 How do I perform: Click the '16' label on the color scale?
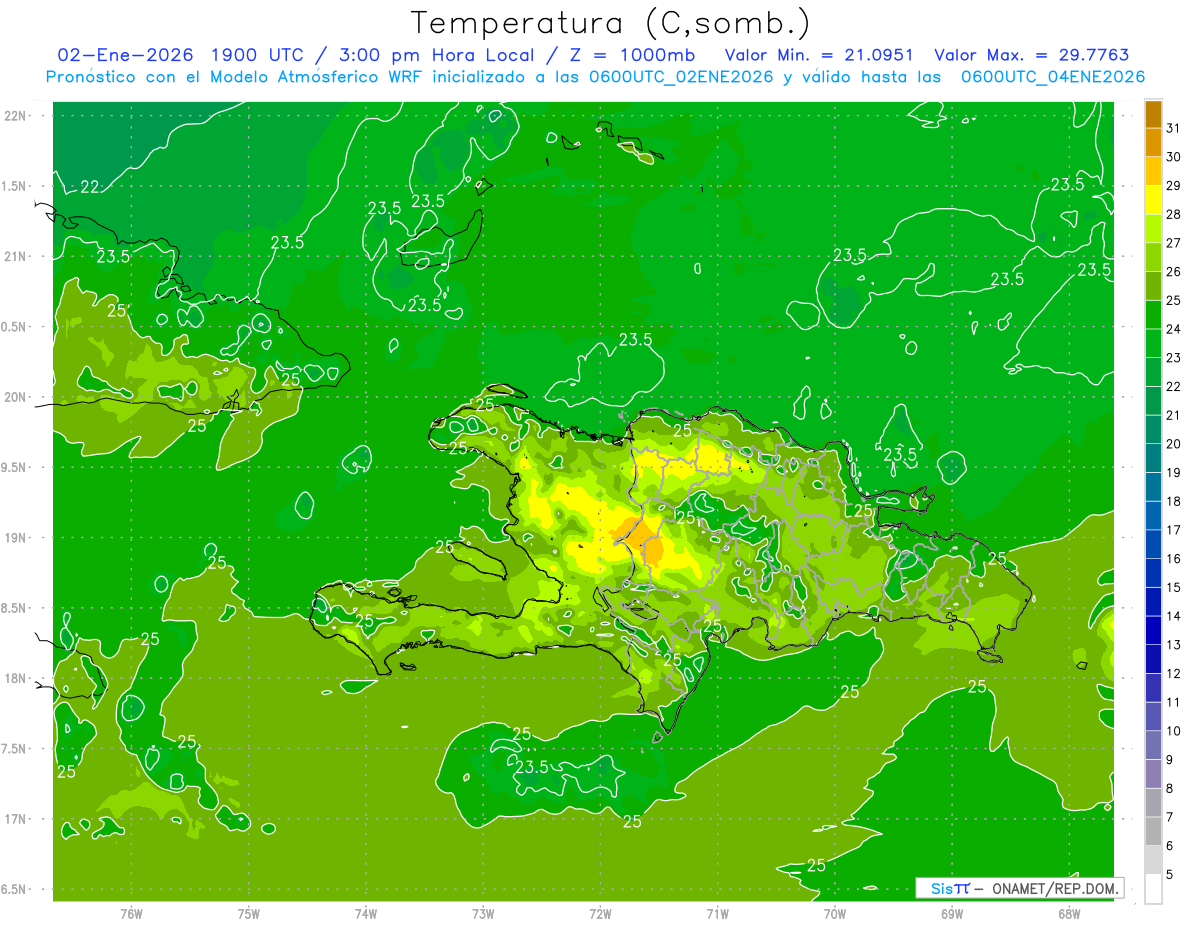(1173, 559)
